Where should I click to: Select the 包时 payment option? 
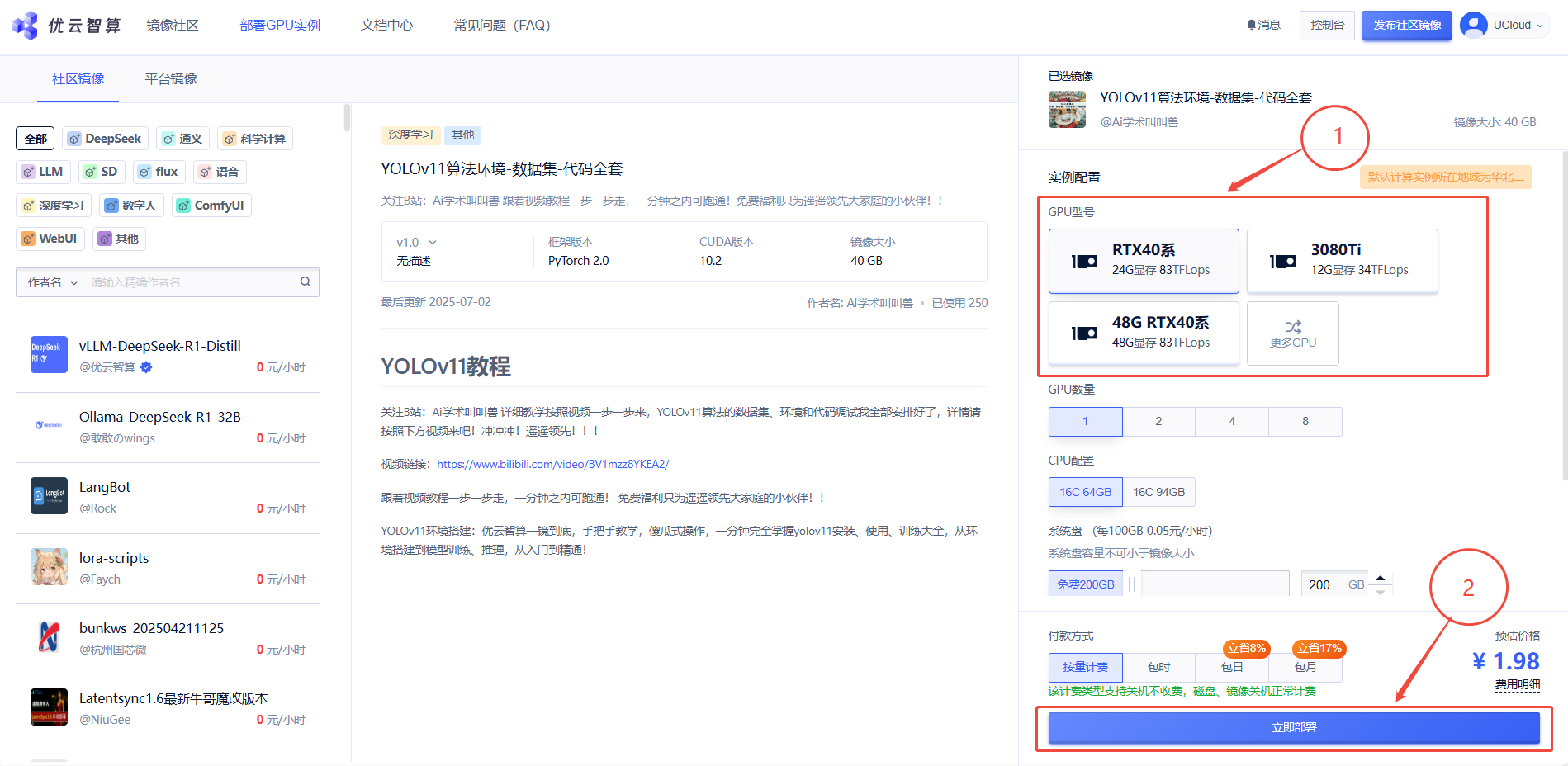(x=1158, y=668)
